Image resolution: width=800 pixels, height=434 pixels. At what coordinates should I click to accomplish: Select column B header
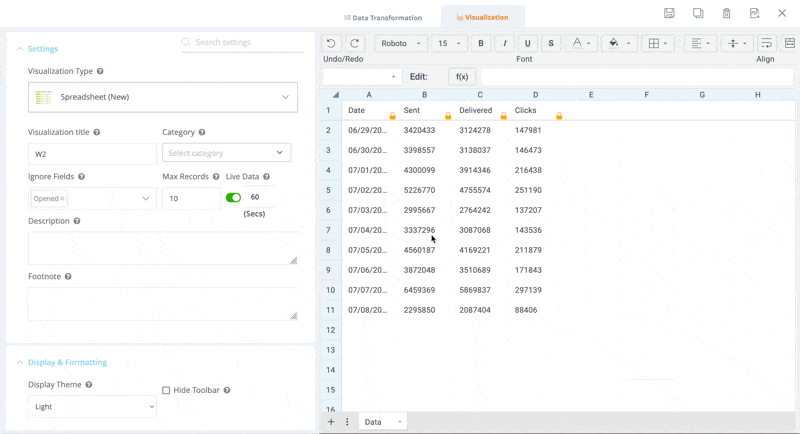pos(424,95)
